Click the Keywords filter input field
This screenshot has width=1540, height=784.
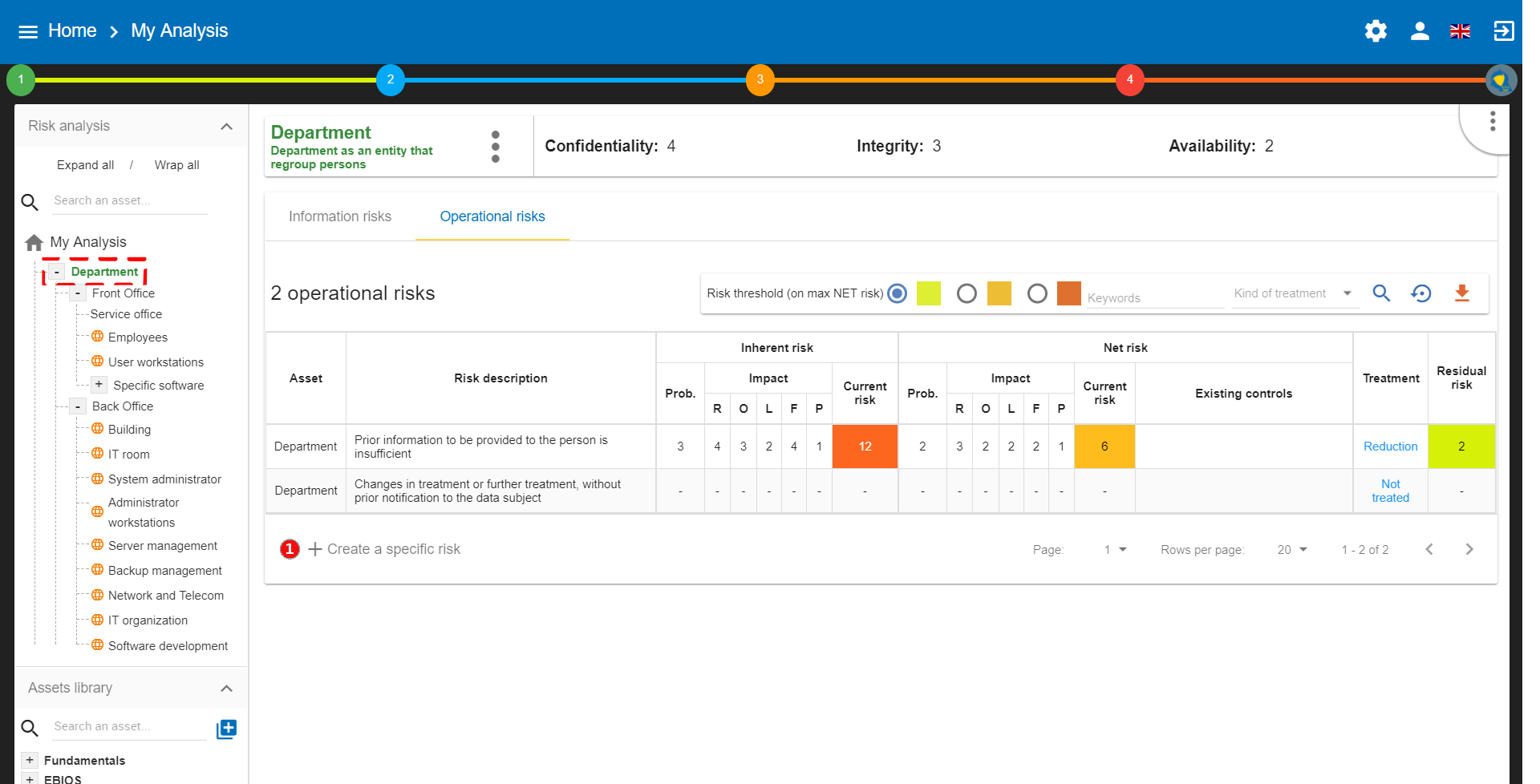coord(1153,297)
